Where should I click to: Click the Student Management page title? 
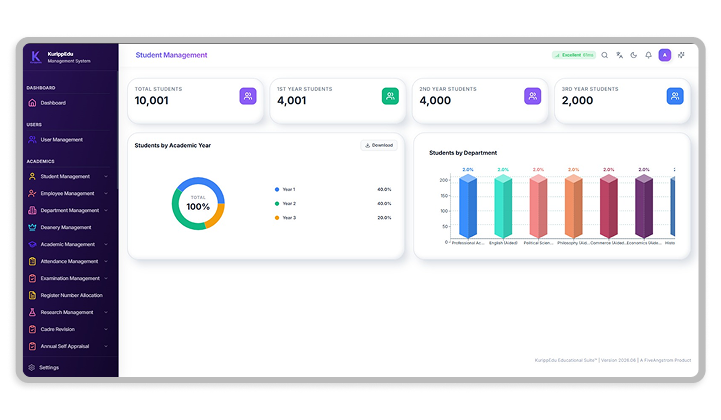tap(171, 55)
